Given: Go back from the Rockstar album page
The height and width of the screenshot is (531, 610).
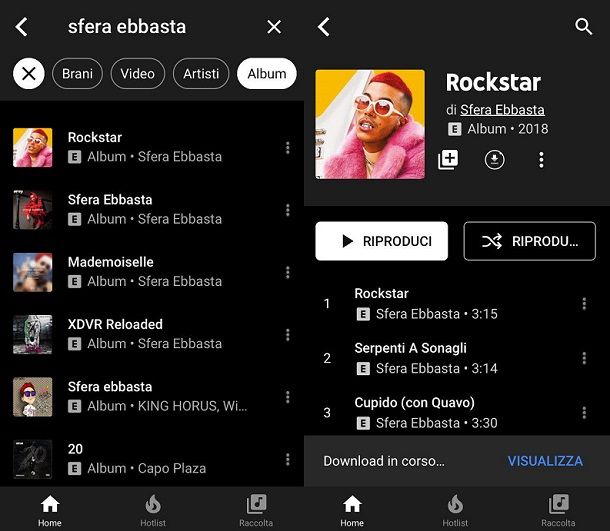Looking at the screenshot, I should [x=324, y=27].
